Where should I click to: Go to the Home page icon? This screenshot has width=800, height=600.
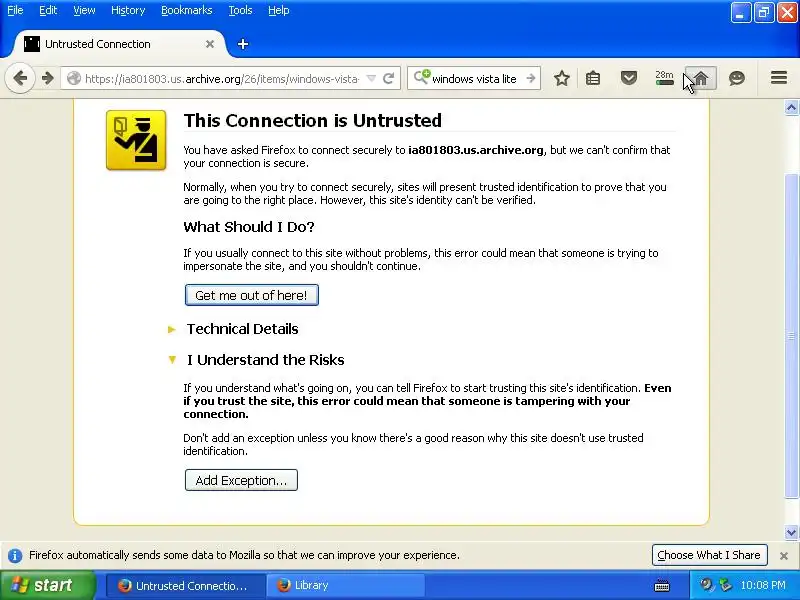click(x=701, y=78)
